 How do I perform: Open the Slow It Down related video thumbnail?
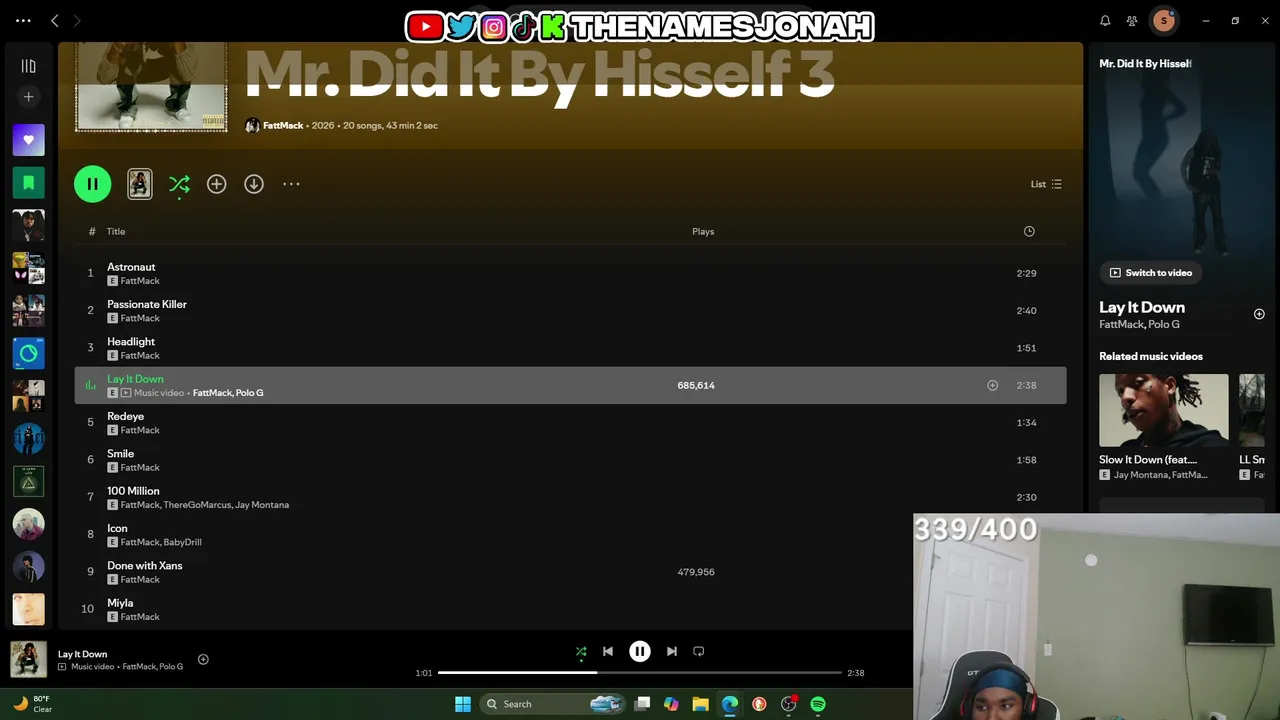click(x=1164, y=410)
